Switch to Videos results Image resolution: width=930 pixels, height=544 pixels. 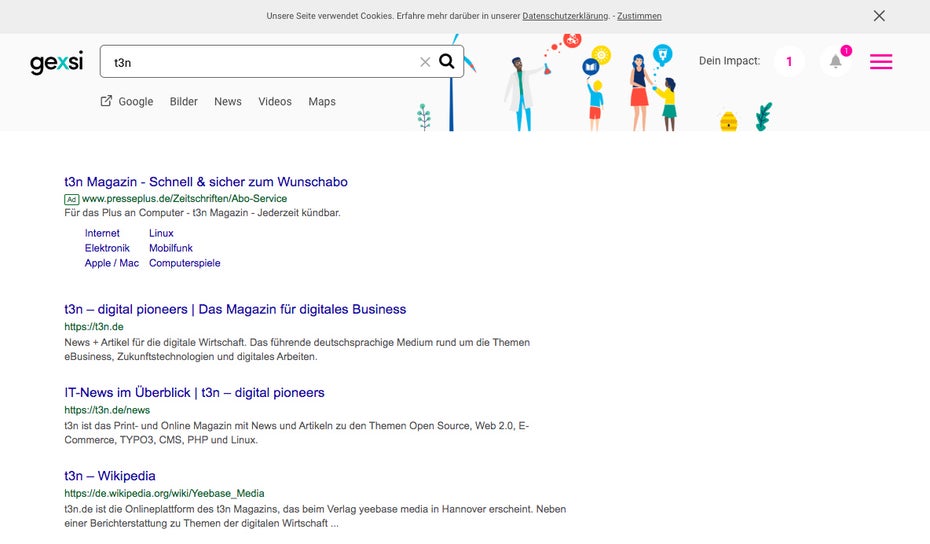click(275, 101)
